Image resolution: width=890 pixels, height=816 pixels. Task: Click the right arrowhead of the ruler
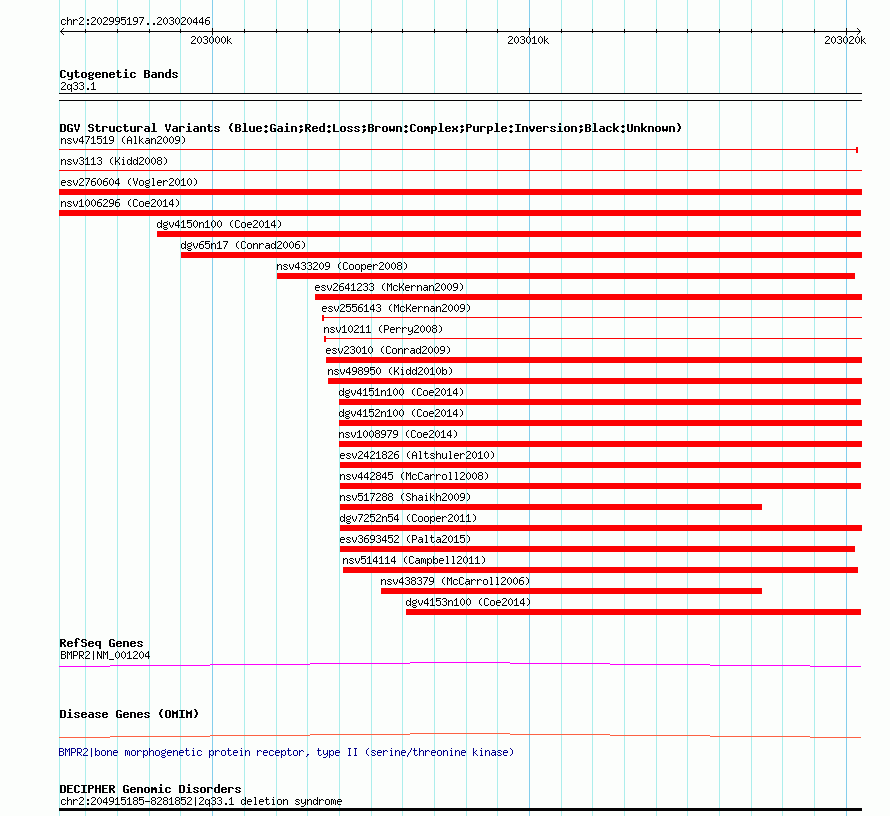[858, 31]
